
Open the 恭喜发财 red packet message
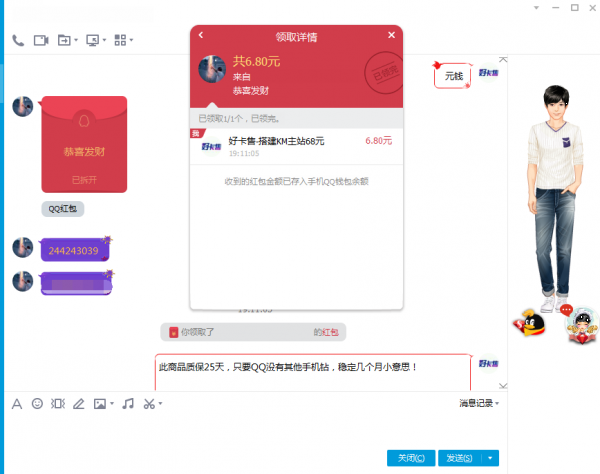(x=84, y=144)
